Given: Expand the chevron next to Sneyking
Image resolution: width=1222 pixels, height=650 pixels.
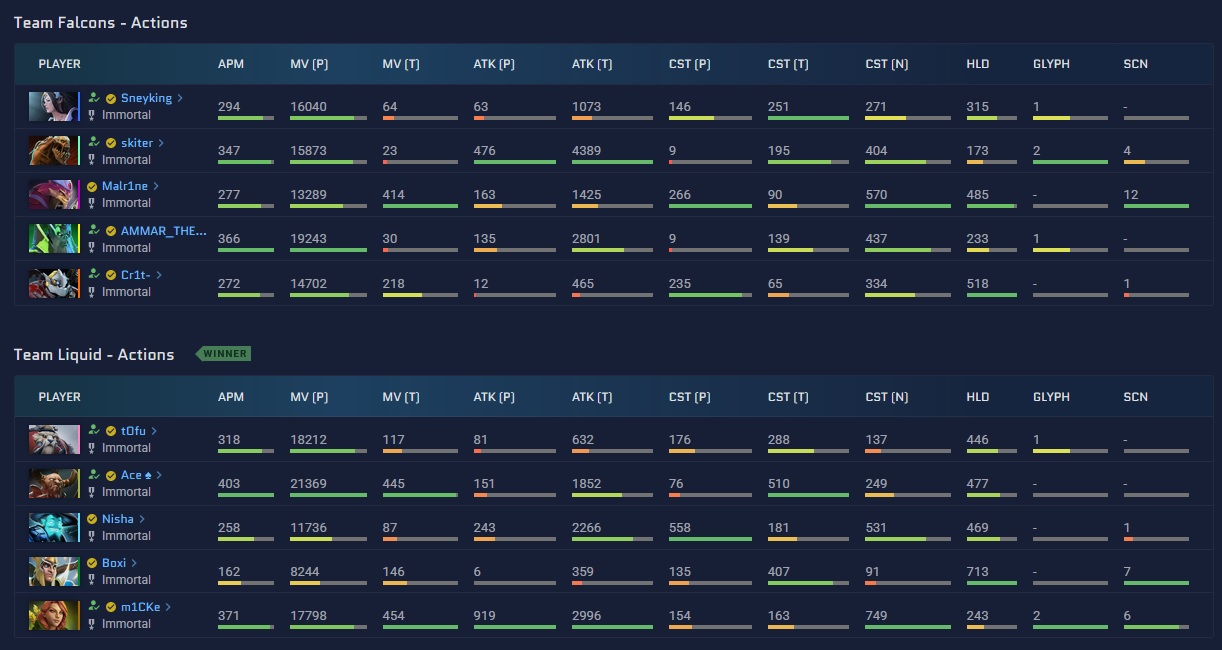Looking at the screenshot, I should [x=181, y=98].
